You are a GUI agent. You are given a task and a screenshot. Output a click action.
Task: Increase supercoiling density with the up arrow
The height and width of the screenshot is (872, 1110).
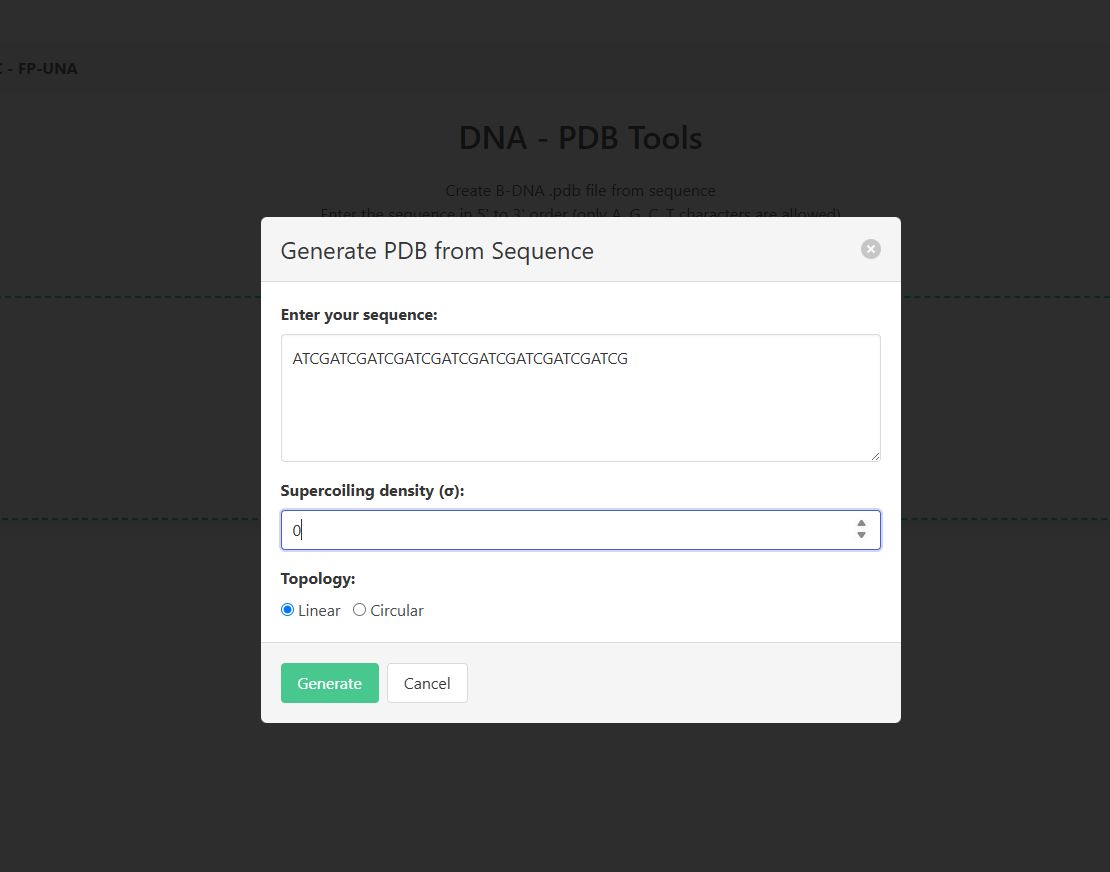point(861,523)
